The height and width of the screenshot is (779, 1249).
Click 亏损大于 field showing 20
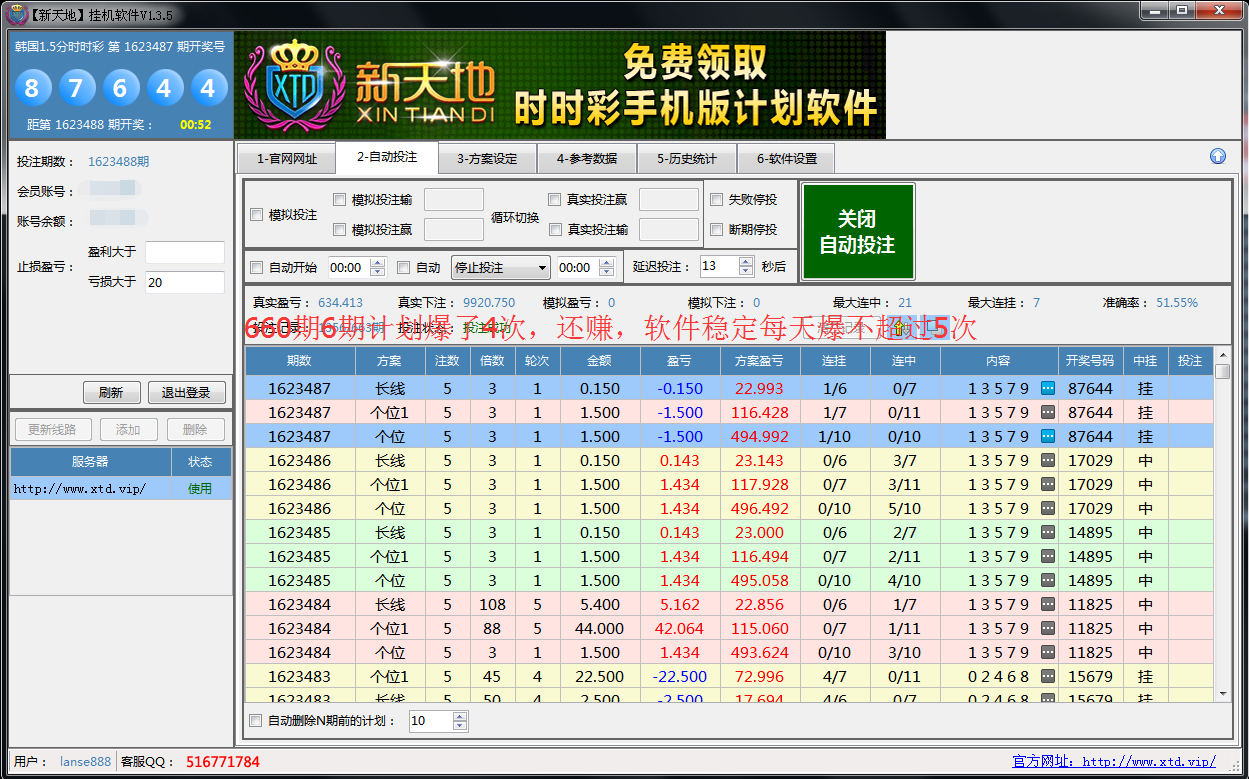[185, 282]
